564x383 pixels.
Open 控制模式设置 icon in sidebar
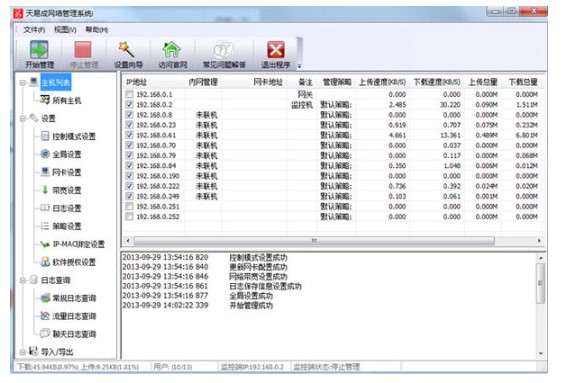45,136
